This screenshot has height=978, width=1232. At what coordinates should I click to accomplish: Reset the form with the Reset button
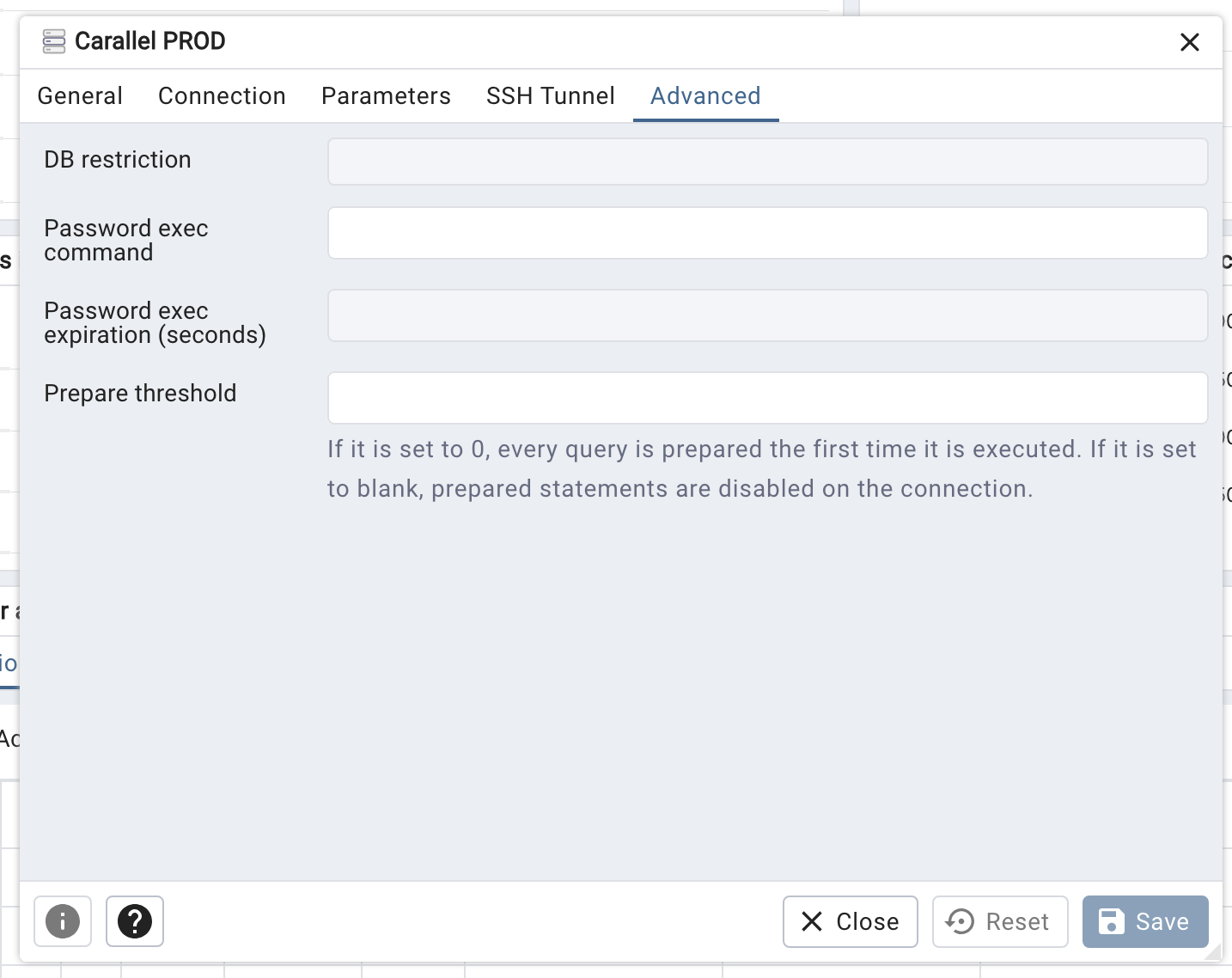click(1000, 921)
